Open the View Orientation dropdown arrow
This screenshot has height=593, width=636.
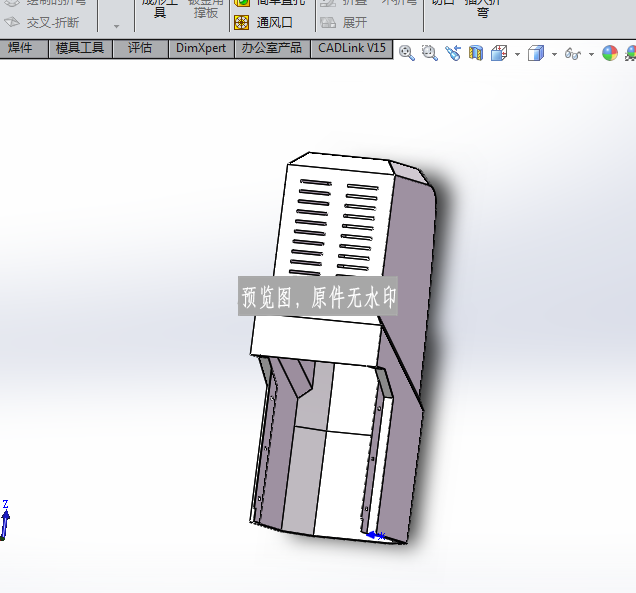pyautogui.click(x=517, y=54)
